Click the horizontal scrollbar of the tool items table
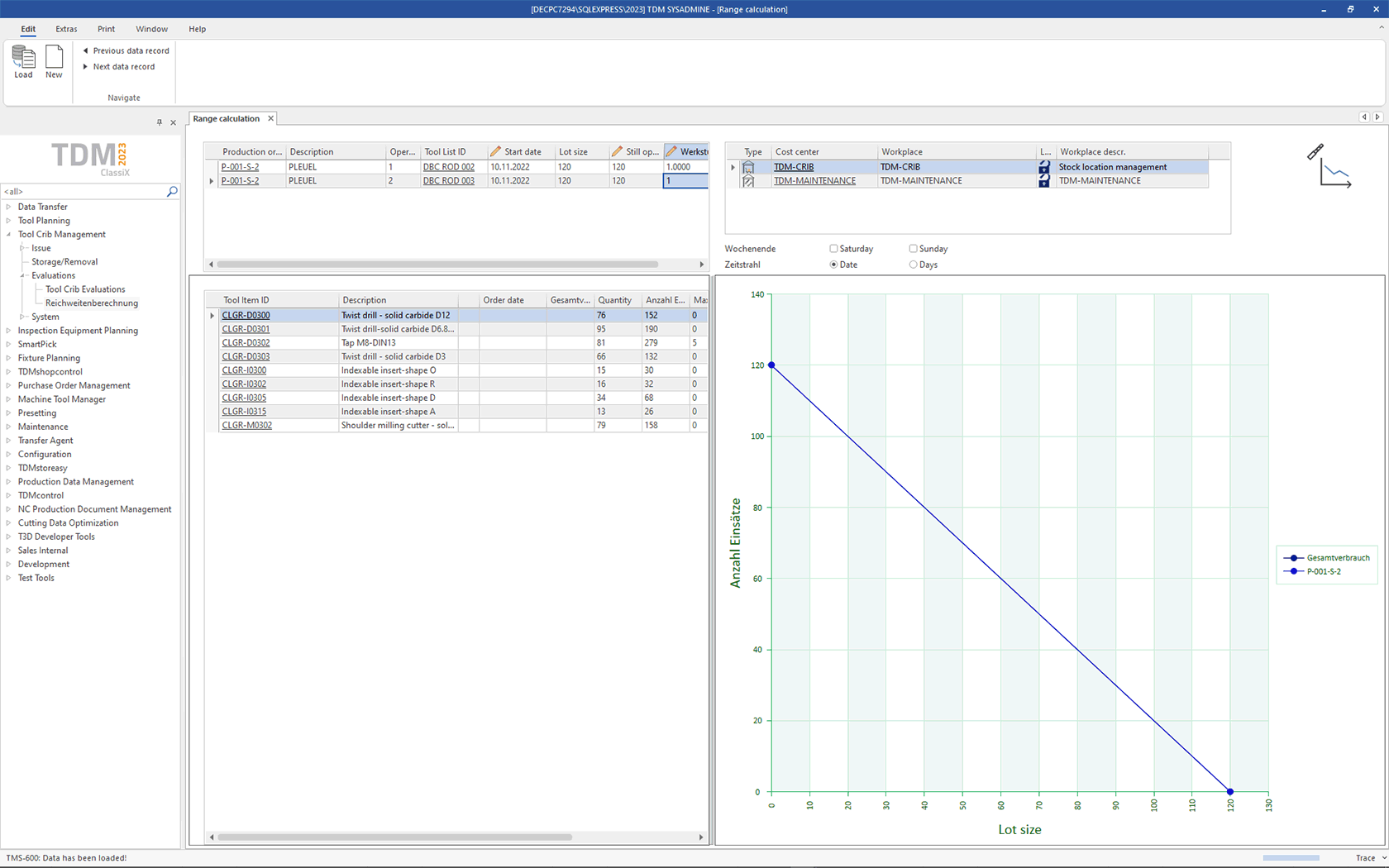 pos(395,837)
